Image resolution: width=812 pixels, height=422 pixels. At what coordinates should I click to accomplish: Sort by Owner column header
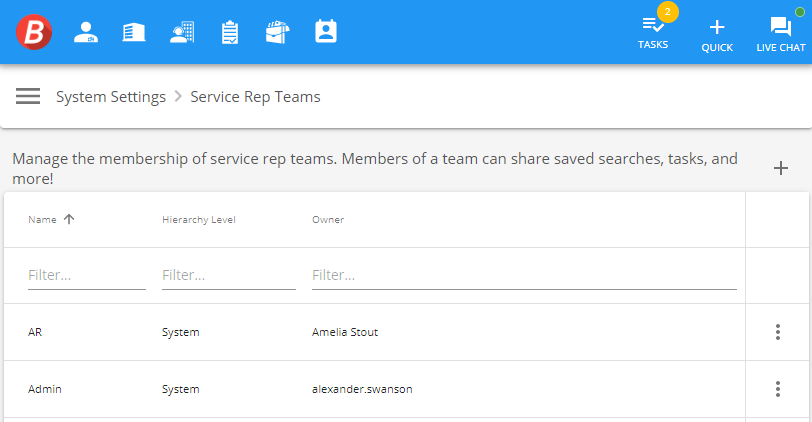tap(328, 220)
